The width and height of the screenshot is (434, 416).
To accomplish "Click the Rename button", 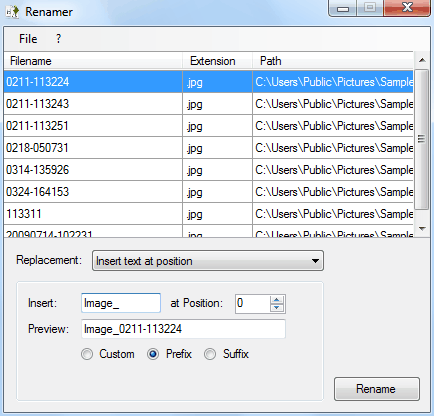I will pyautogui.click(x=377, y=389).
